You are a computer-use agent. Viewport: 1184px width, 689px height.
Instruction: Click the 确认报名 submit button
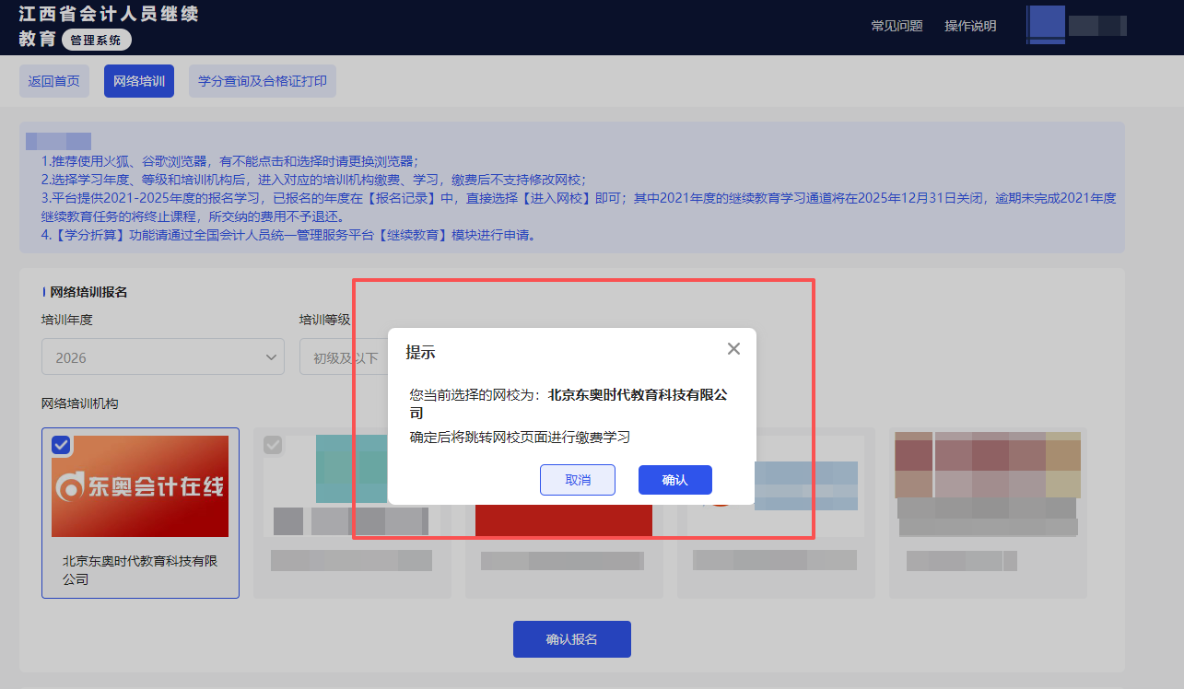(571, 639)
